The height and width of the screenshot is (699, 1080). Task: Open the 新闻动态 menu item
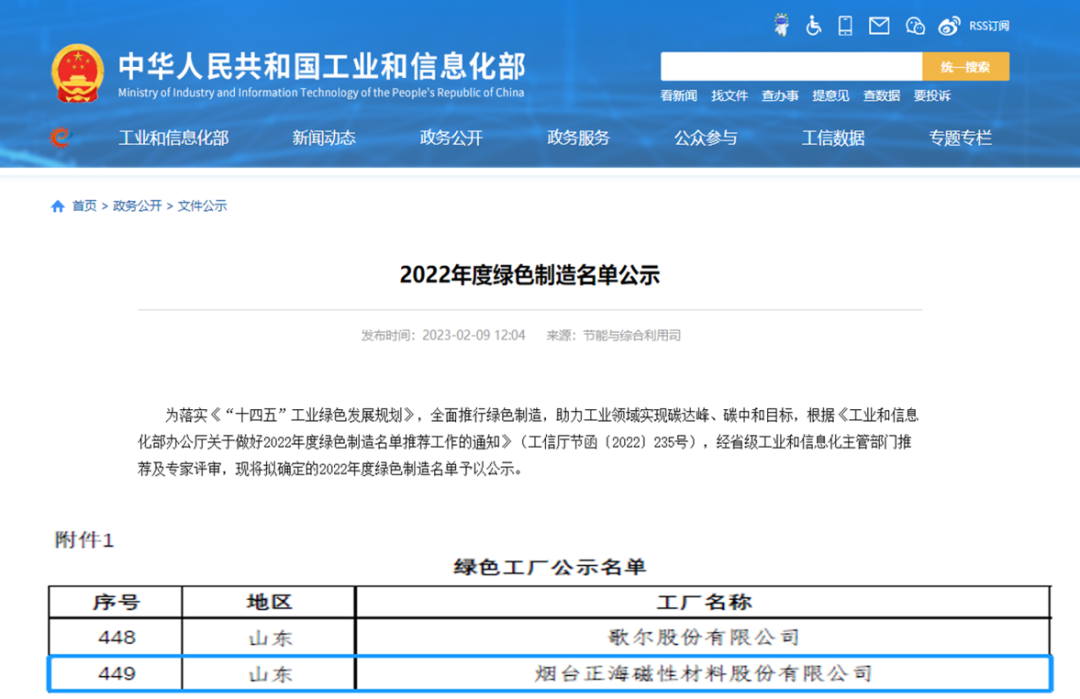point(324,138)
